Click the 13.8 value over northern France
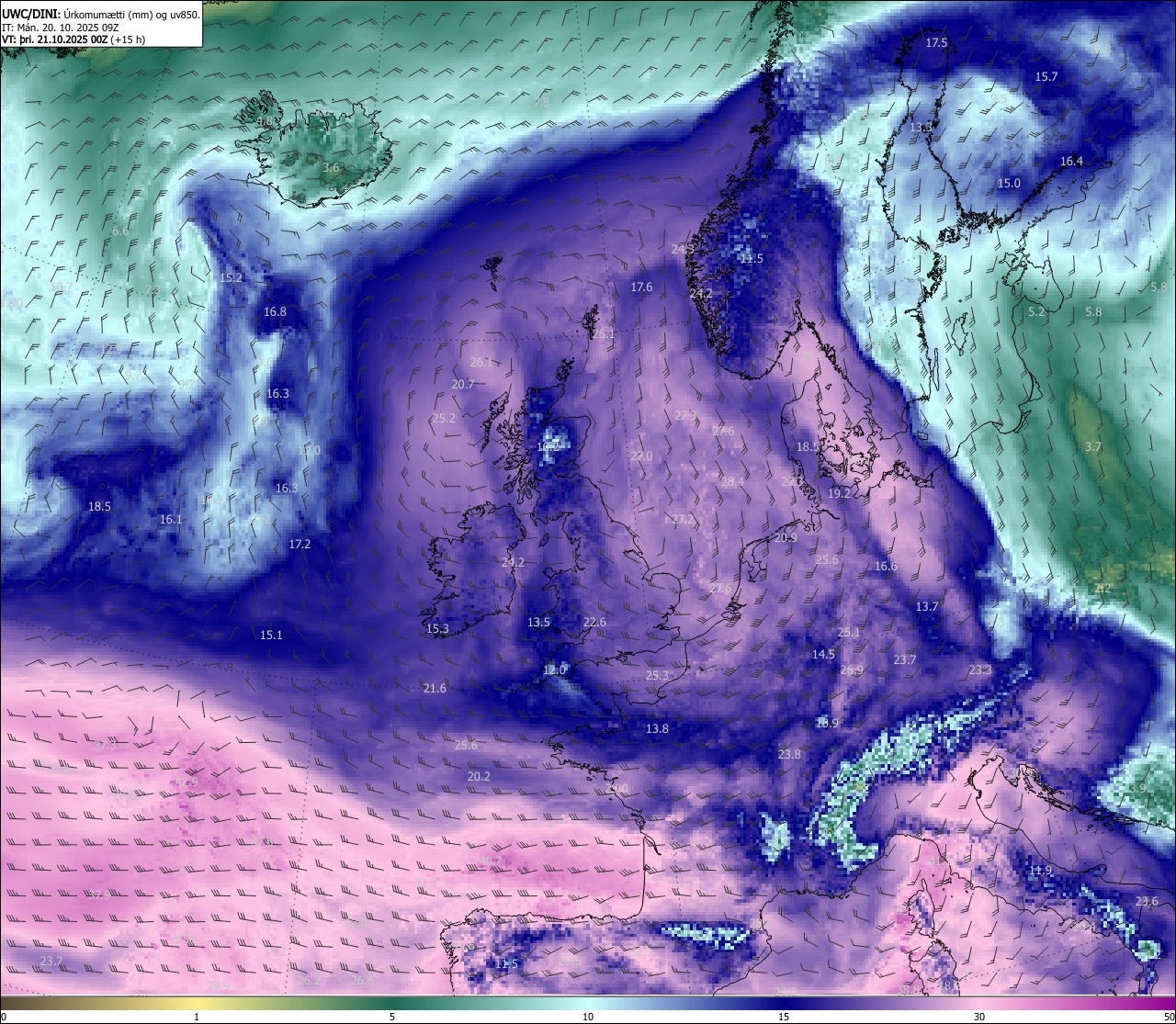Viewport: 1176px width, 1024px height. tap(657, 728)
